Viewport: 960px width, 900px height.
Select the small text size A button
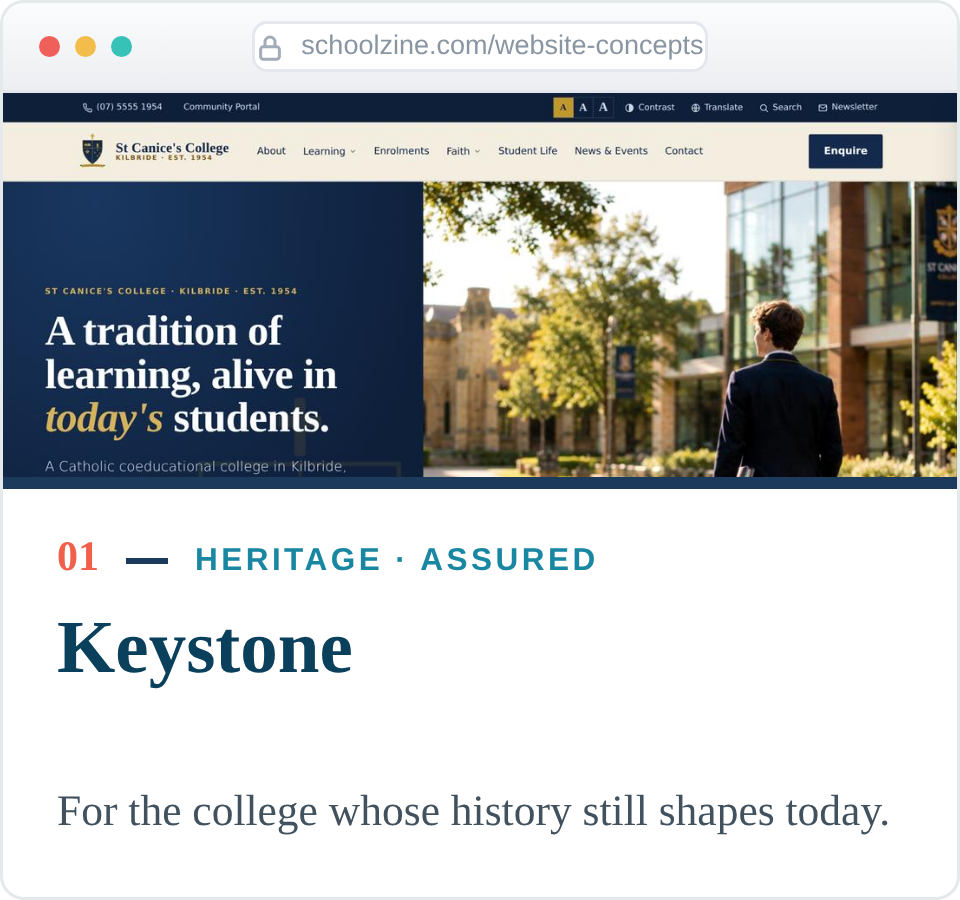tap(563, 107)
